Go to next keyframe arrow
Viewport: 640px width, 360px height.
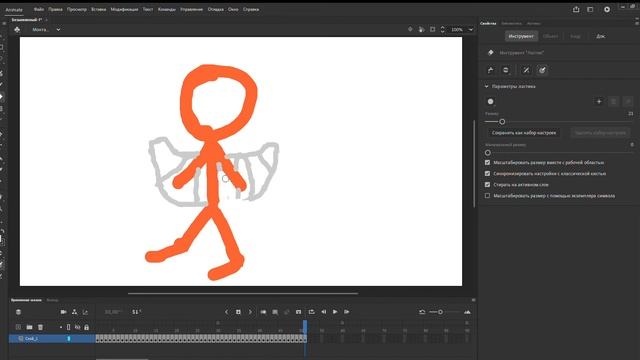(x=250, y=312)
